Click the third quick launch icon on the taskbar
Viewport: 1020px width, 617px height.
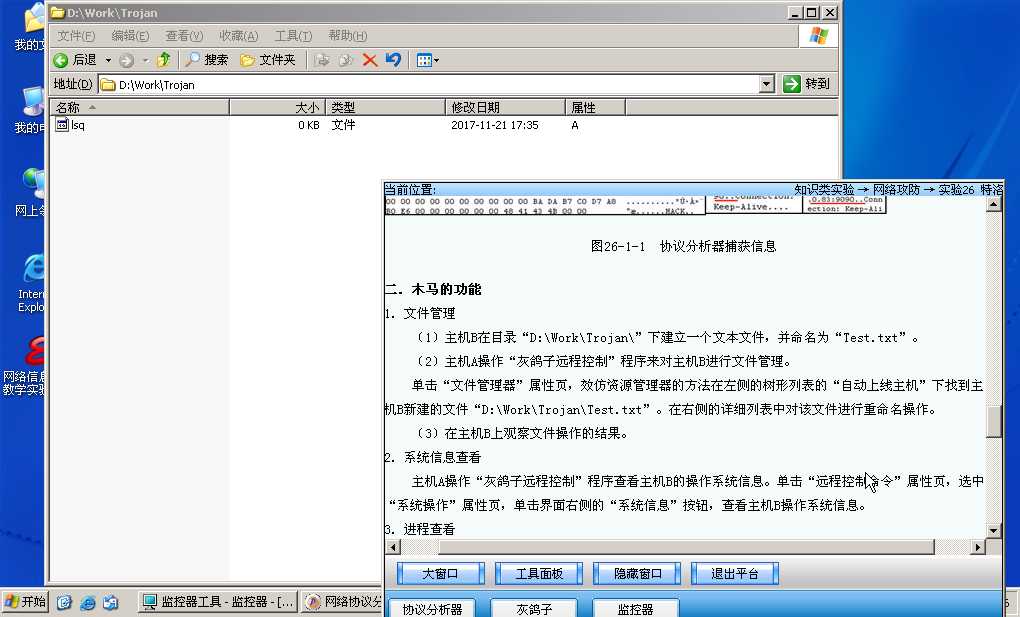pyautogui.click(x=111, y=602)
